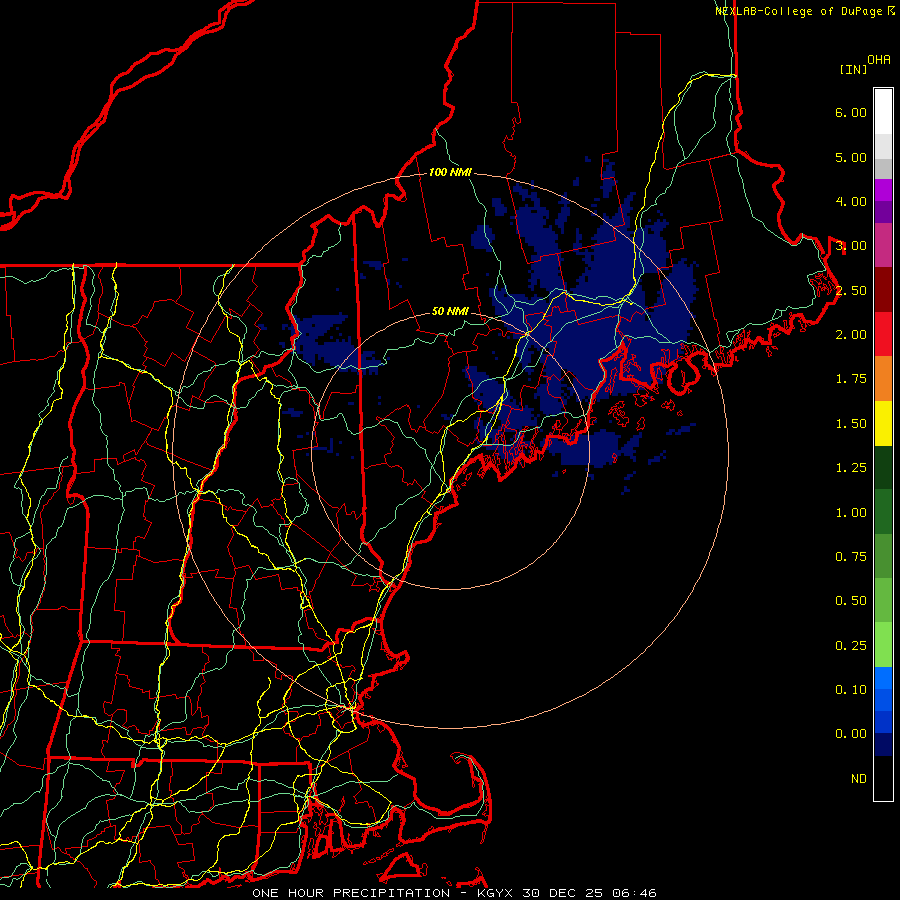The width and height of the screenshot is (900, 900).
Task: Pick the bright red swatch above 2.00
Action: click(x=883, y=334)
